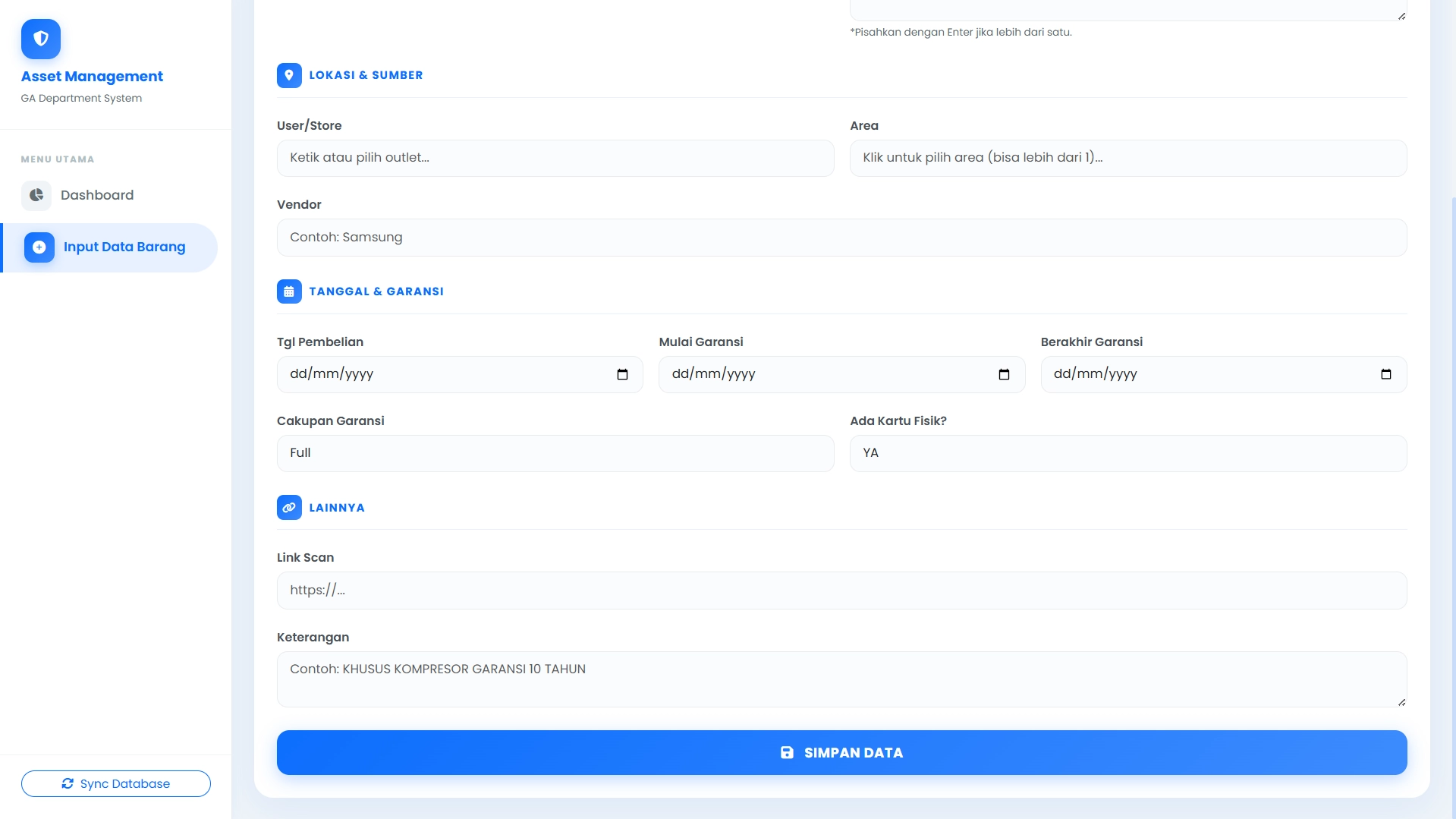Click the Asset Management shield logo
Screen dimensions: 1456x819
[41, 39]
